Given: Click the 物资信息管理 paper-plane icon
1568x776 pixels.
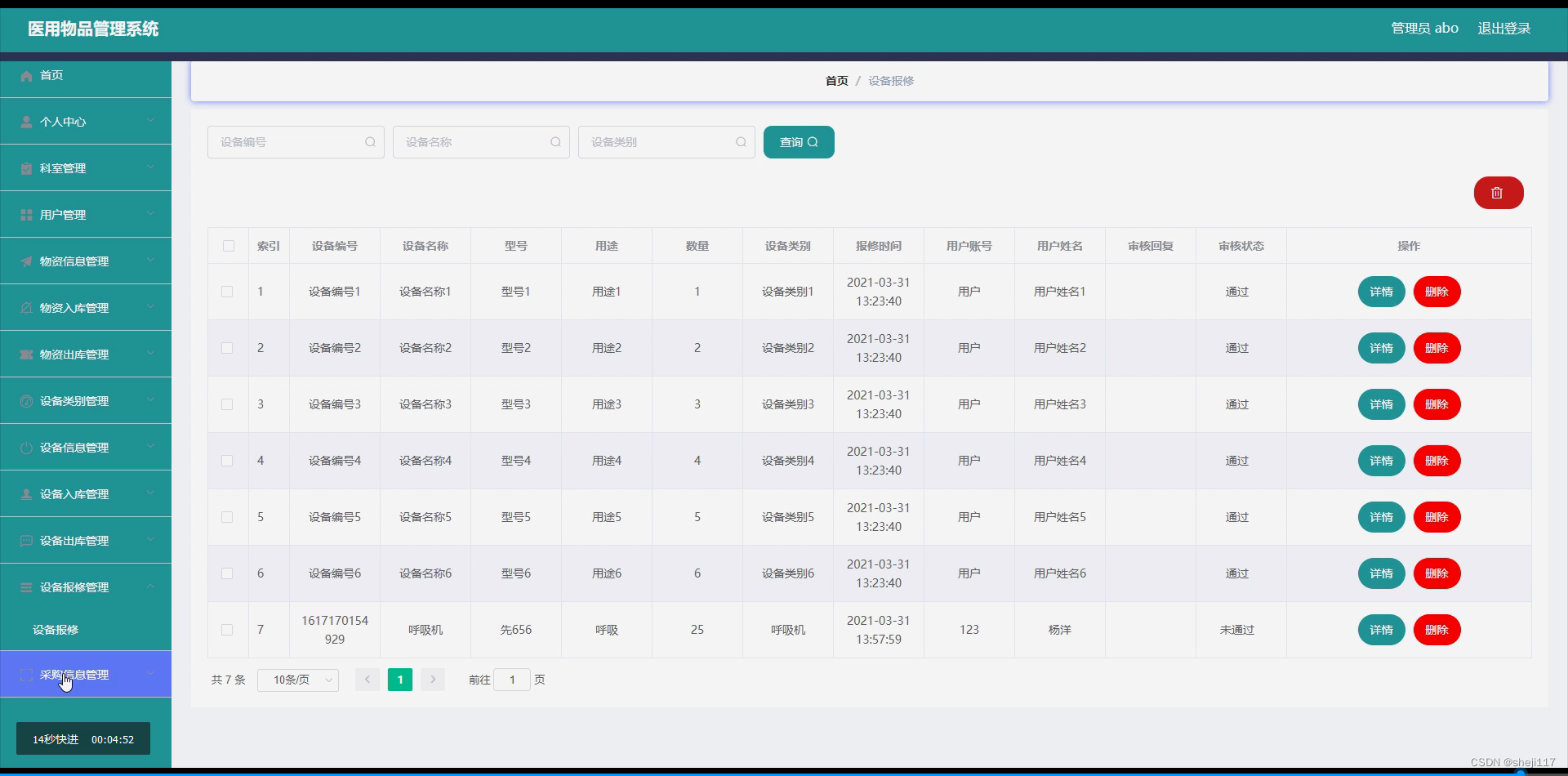Looking at the screenshot, I should pos(25,261).
